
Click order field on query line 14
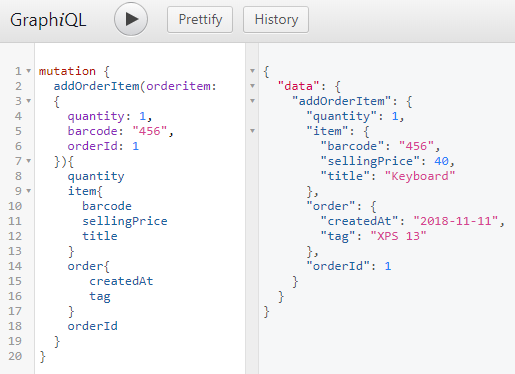pyautogui.click(x=85, y=266)
